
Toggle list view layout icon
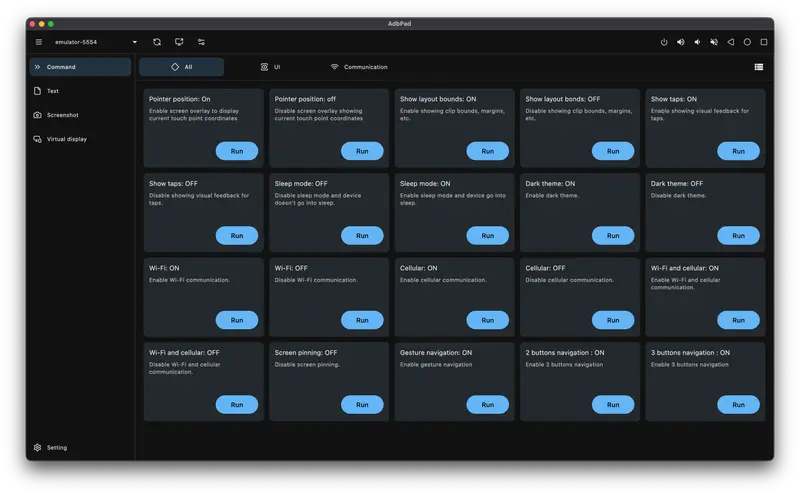click(x=759, y=67)
